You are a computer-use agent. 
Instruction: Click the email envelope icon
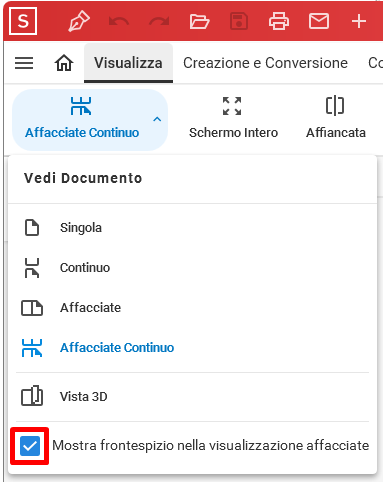319,21
